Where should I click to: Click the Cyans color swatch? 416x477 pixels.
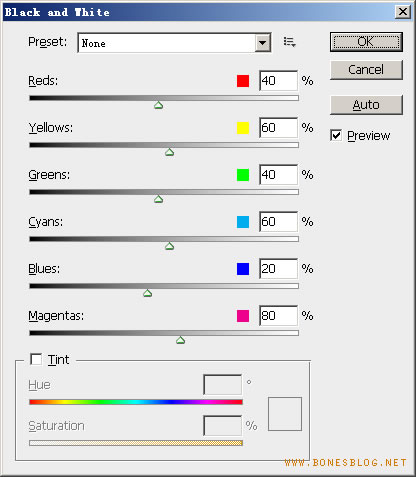[243, 222]
